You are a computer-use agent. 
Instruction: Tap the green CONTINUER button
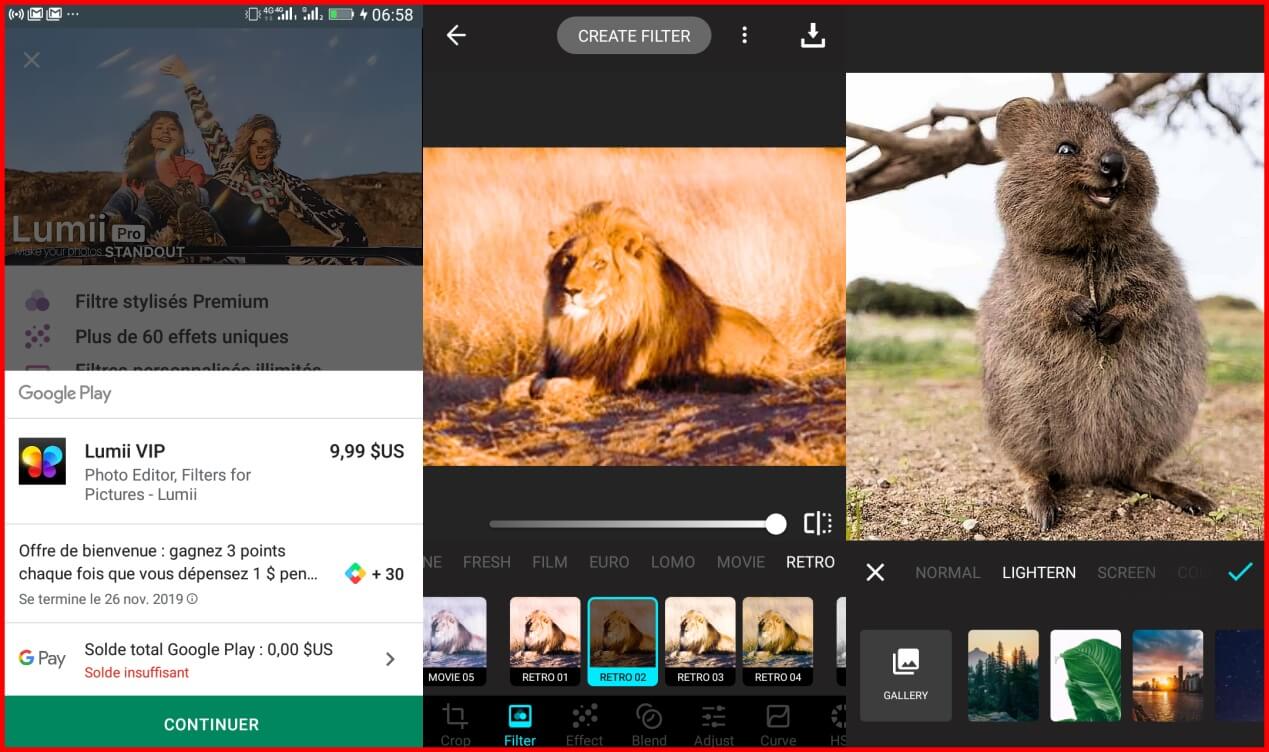pos(211,724)
